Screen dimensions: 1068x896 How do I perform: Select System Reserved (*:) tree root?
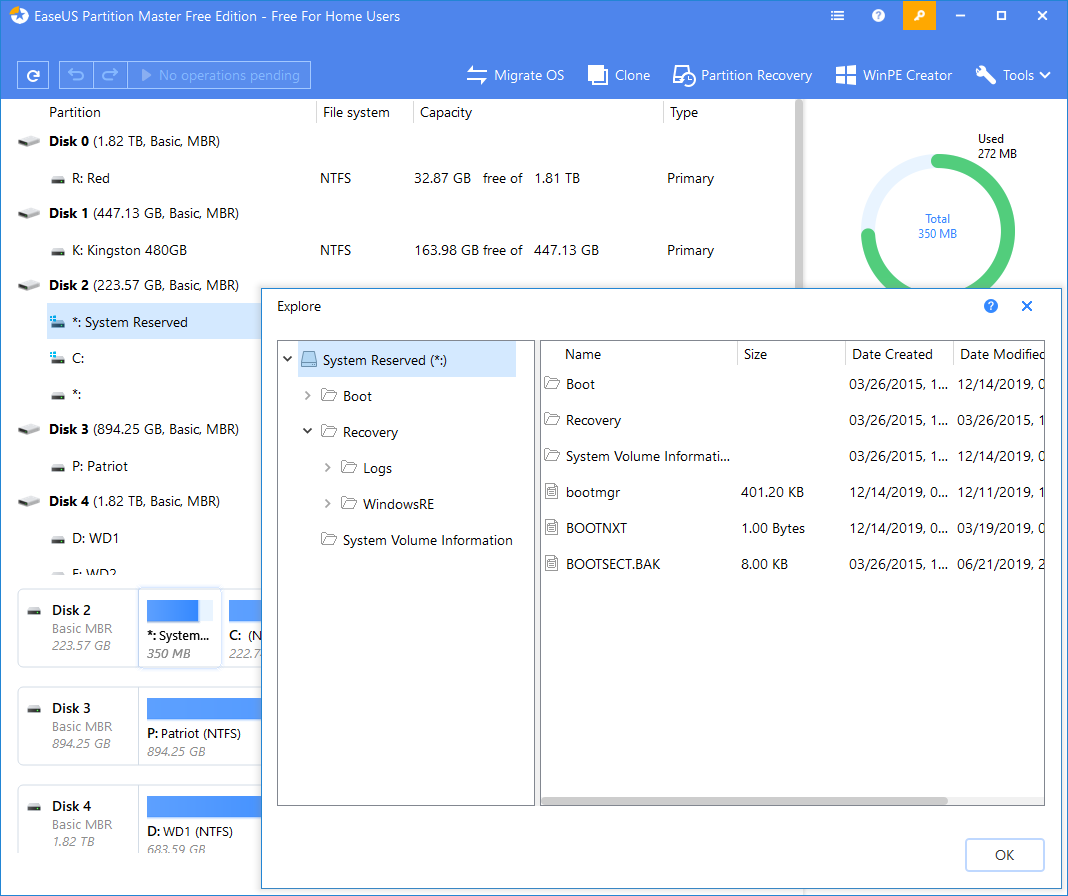pyautogui.click(x=407, y=360)
